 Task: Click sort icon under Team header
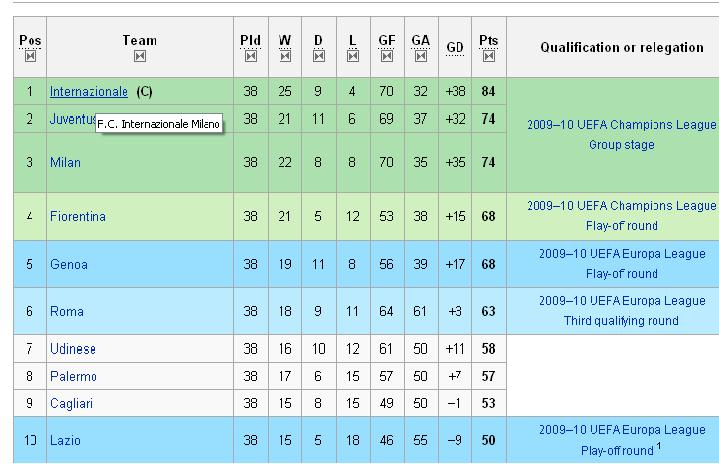(x=140, y=56)
